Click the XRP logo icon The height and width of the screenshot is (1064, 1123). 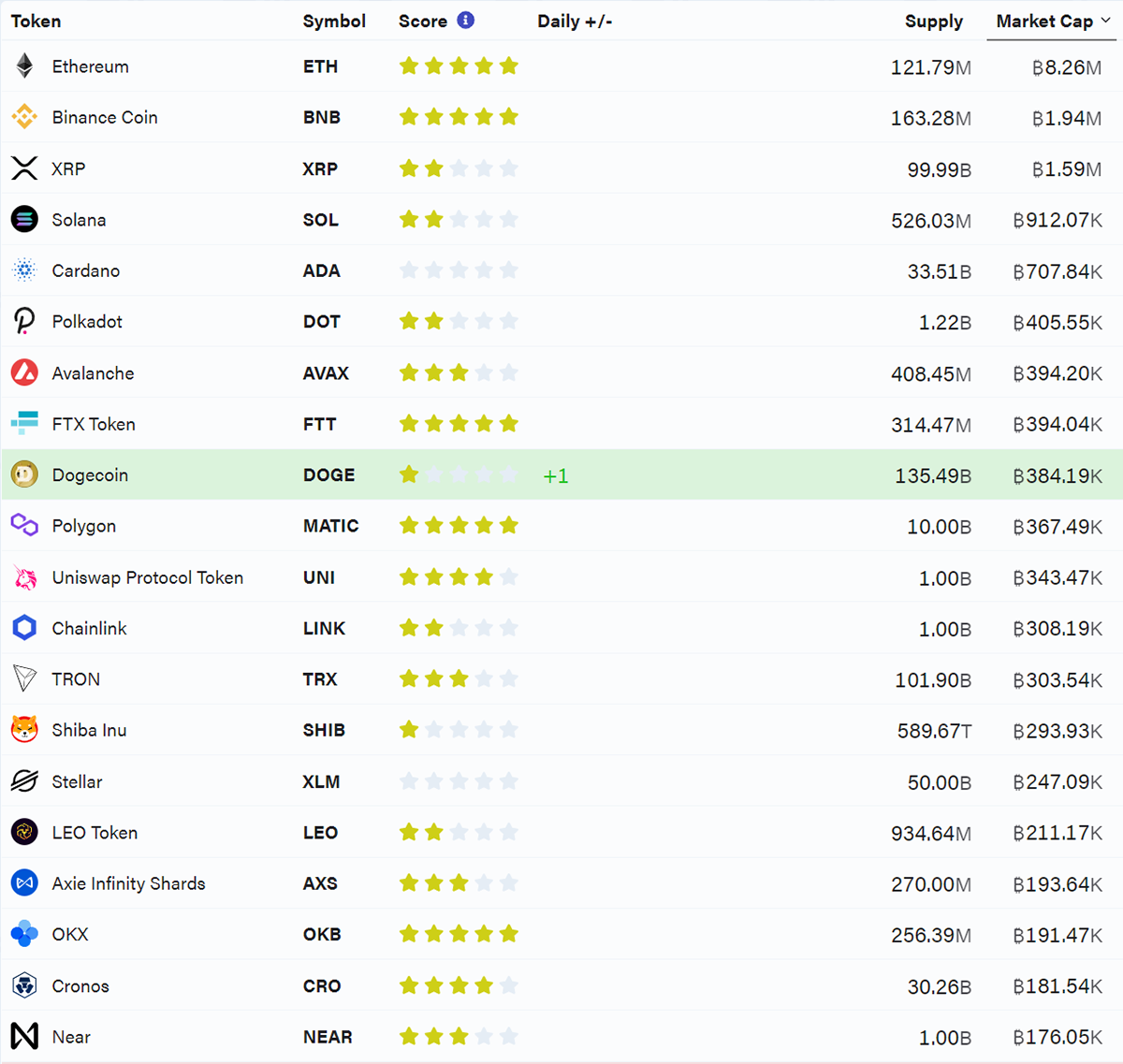[24, 168]
